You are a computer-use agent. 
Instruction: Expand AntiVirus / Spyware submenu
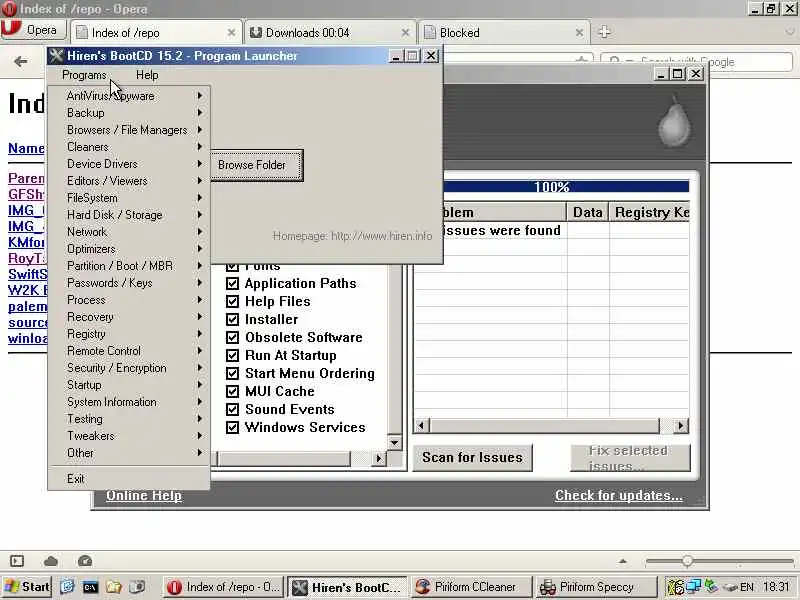[x=129, y=96]
